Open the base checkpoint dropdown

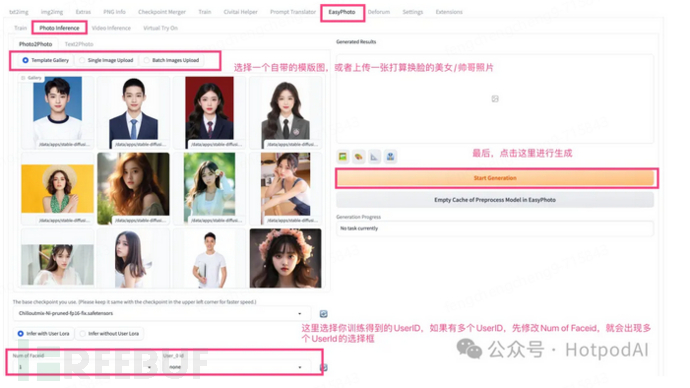click(x=161, y=314)
